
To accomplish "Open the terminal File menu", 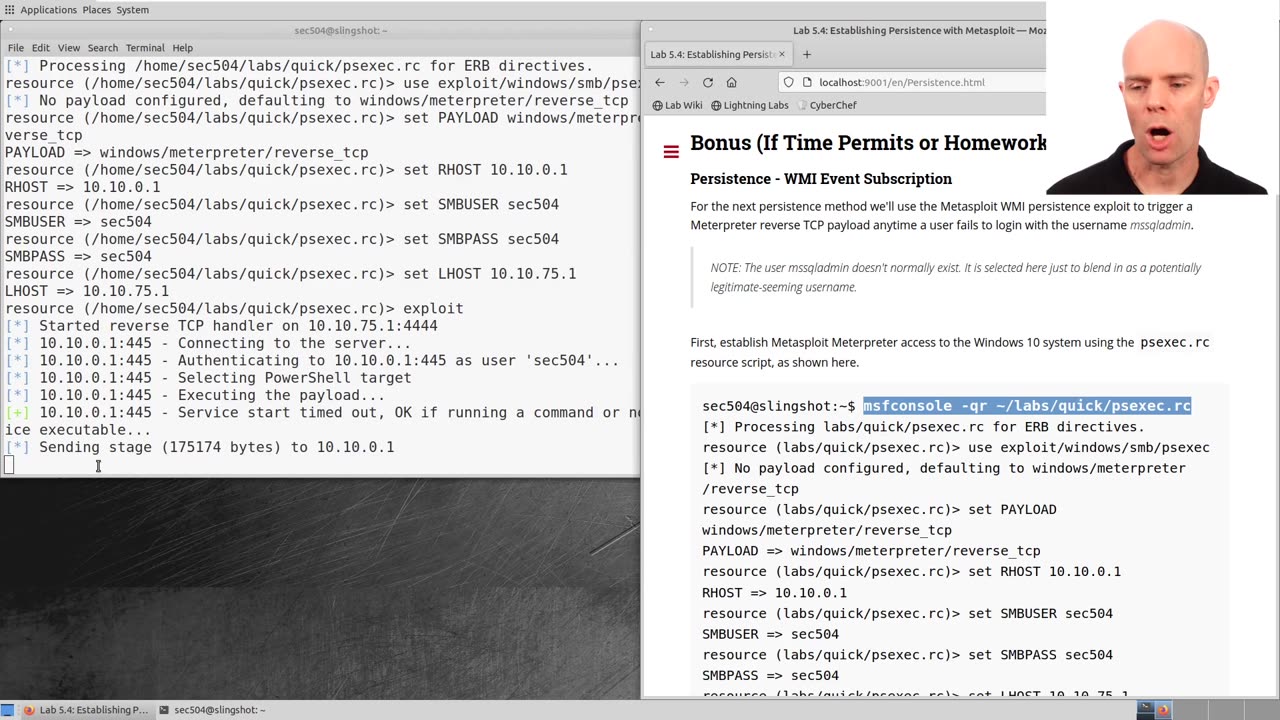I will (16, 47).
